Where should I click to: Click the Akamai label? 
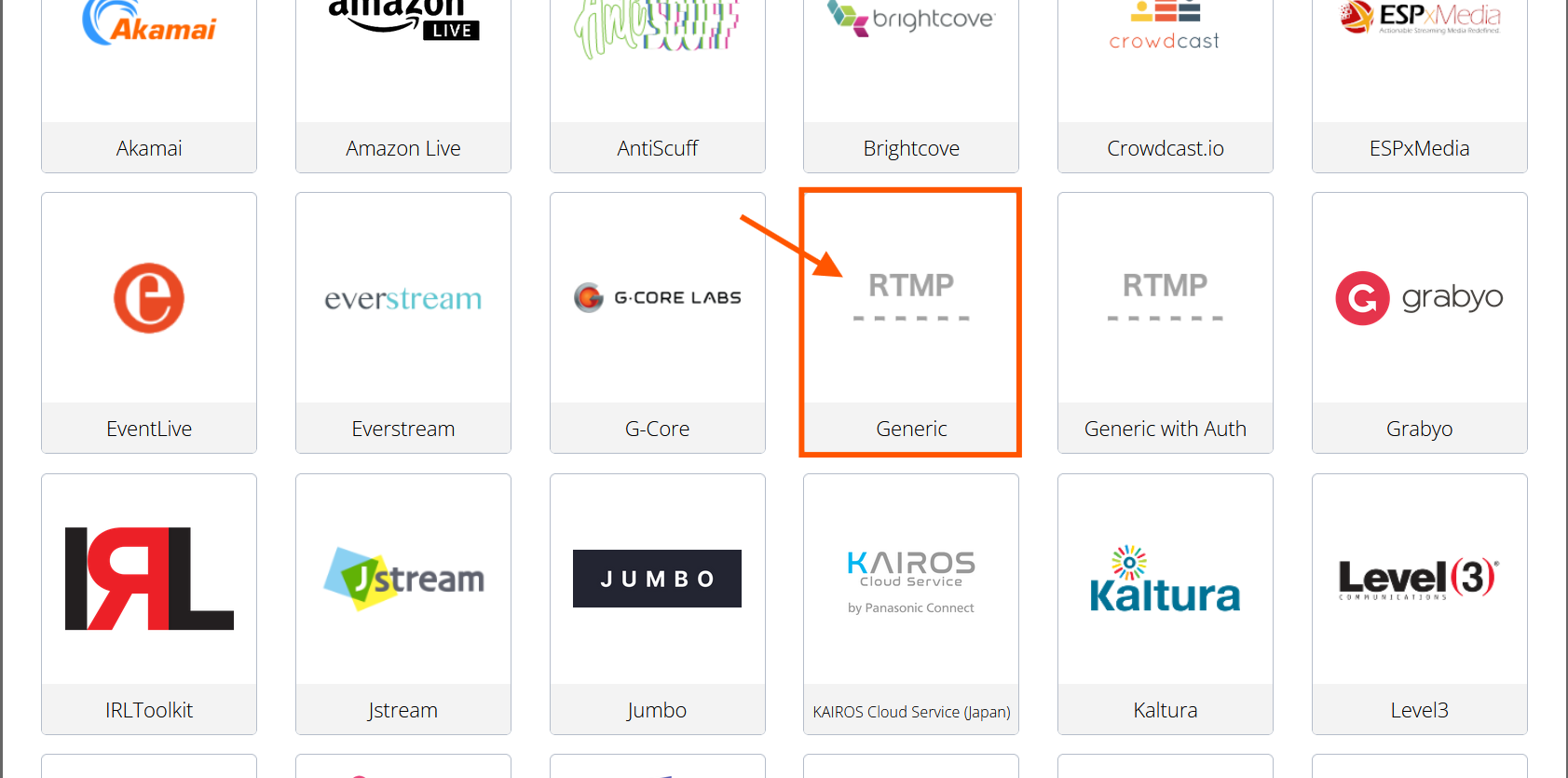coord(149,148)
